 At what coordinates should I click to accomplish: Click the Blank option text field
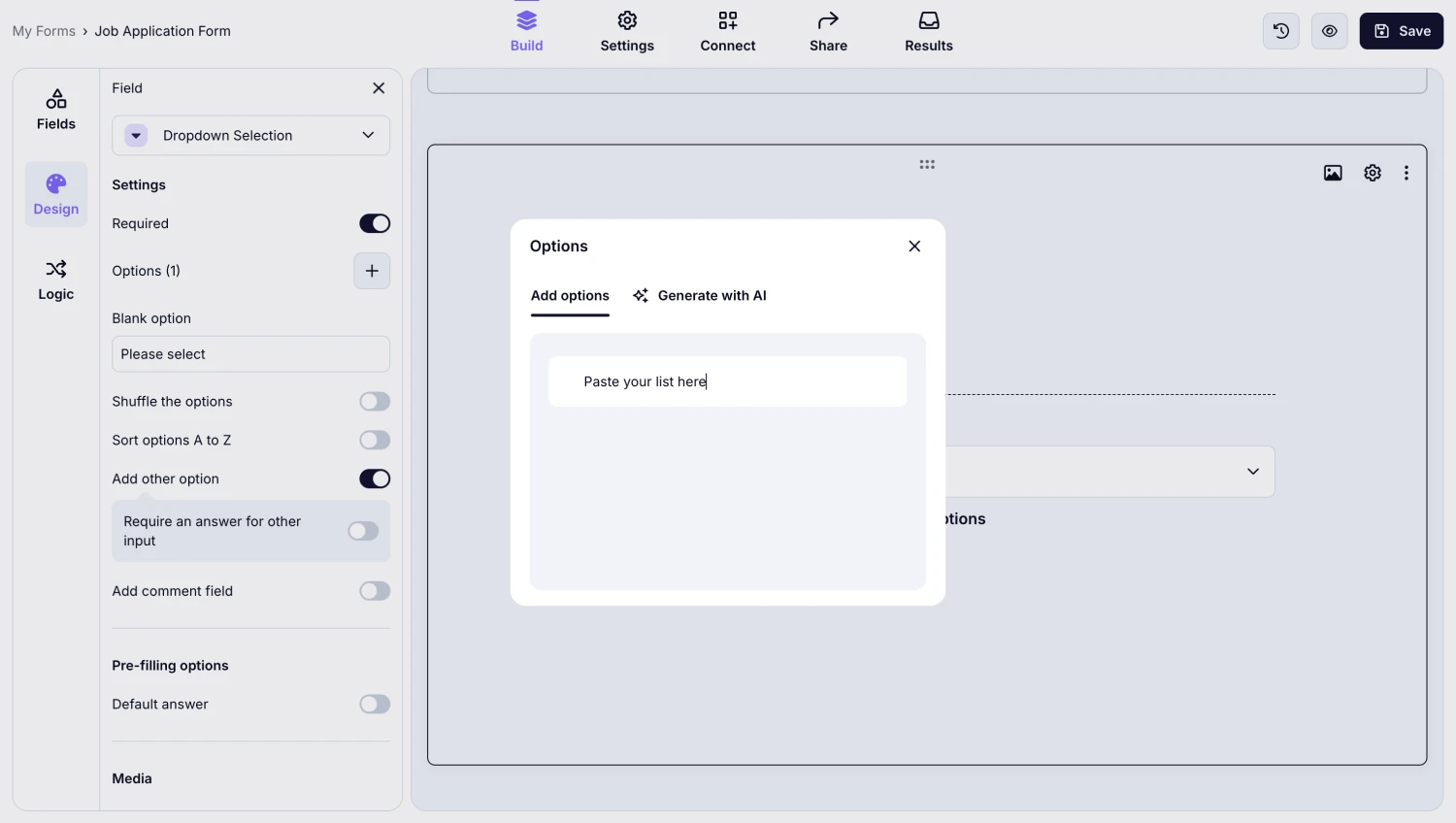point(250,354)
